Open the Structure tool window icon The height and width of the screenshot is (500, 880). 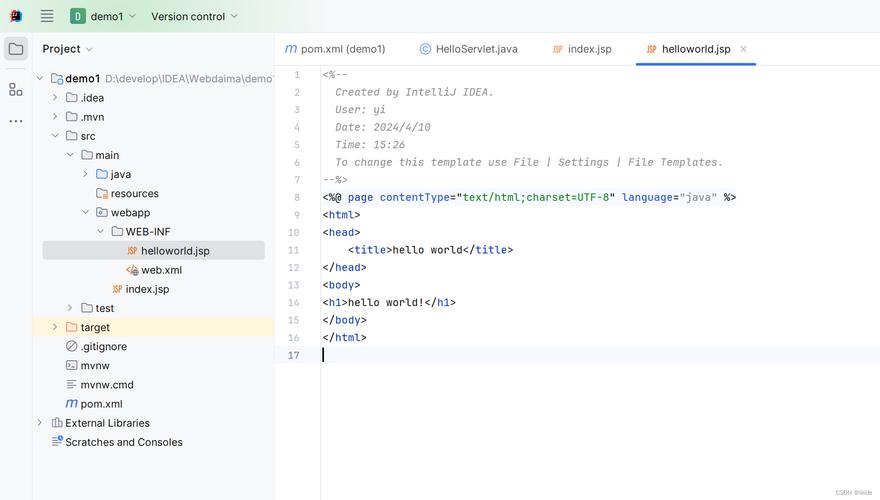[x=16, y=89]
